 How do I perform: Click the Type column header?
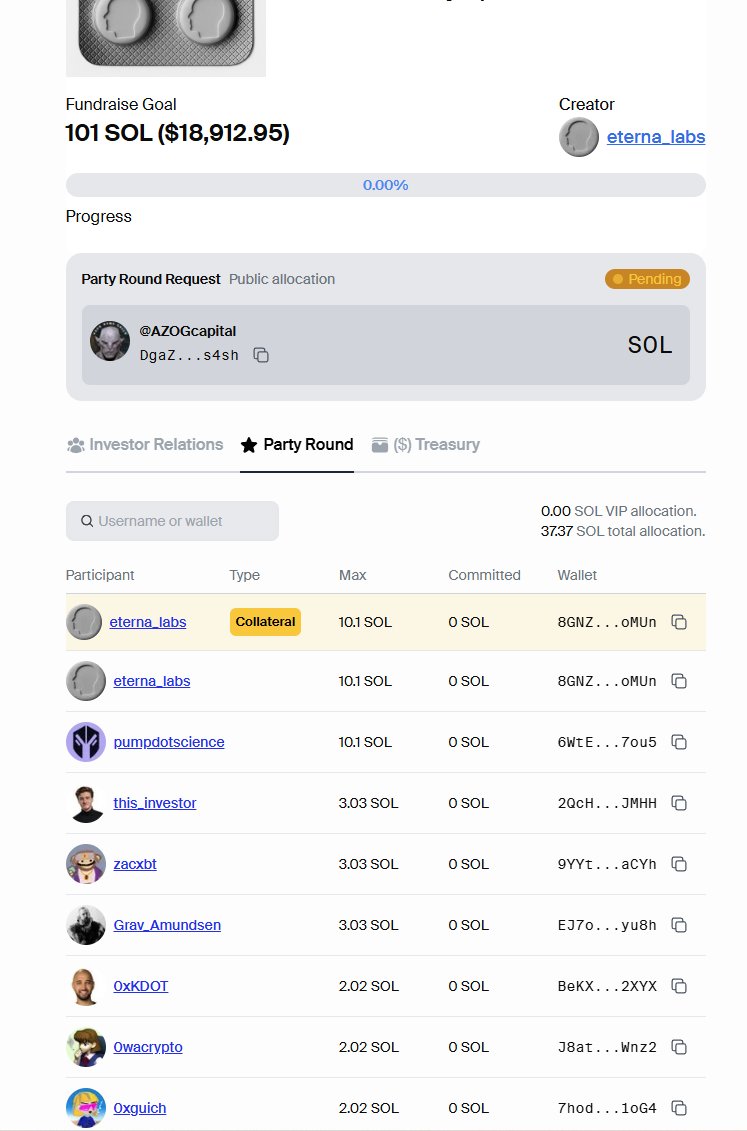tap(244, 575)
